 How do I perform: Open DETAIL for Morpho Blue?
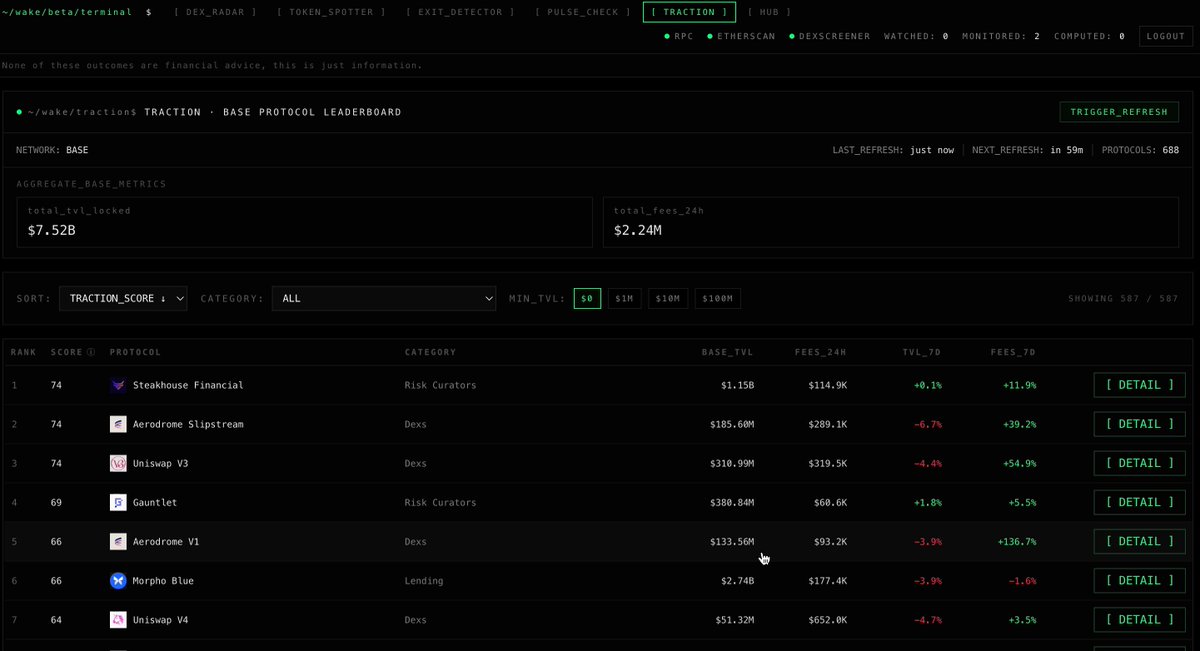[1139, 580]
